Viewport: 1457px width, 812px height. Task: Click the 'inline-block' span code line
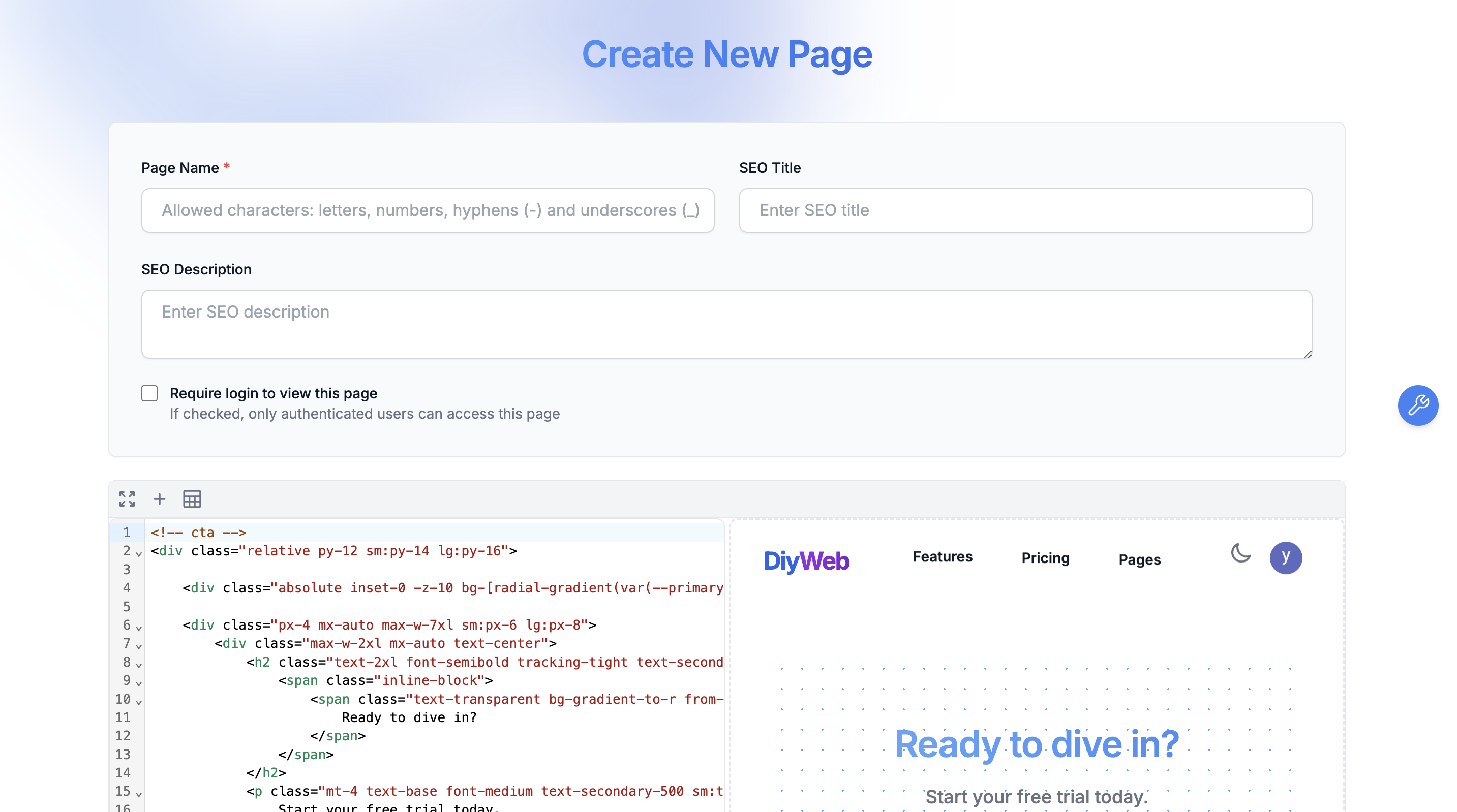coord(385,680)
